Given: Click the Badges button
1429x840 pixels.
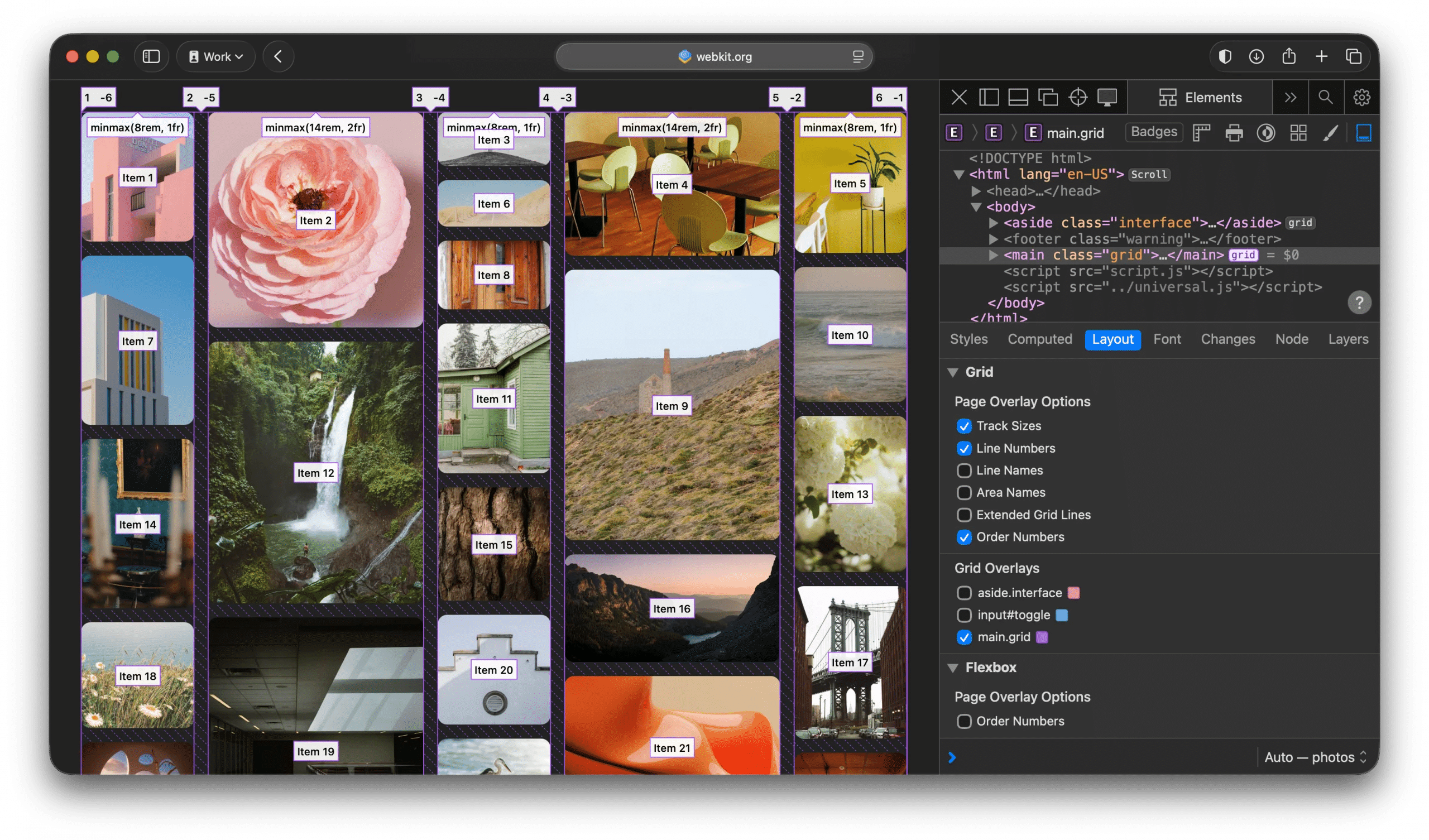Looking at the screenshot, I should click(1153, 132).
